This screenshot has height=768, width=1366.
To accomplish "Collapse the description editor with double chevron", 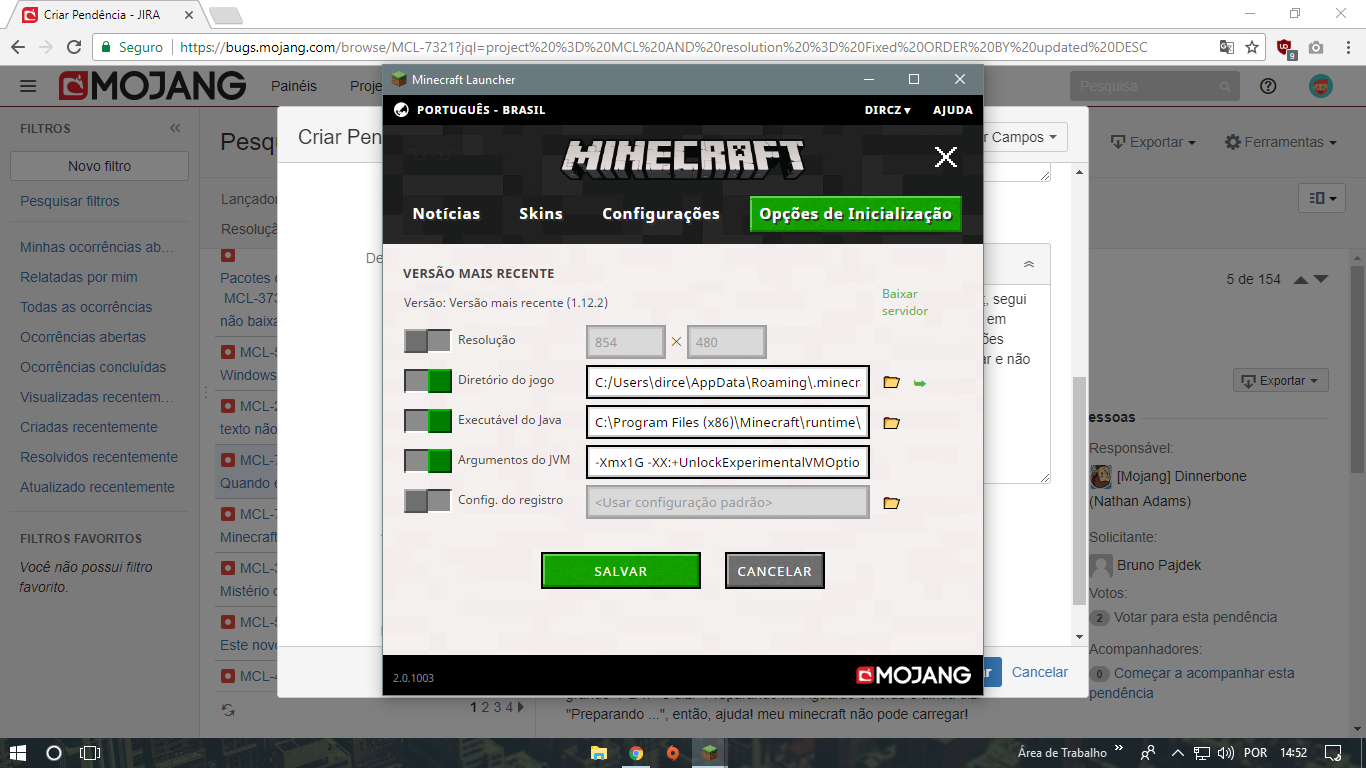I will point(1029,265).
